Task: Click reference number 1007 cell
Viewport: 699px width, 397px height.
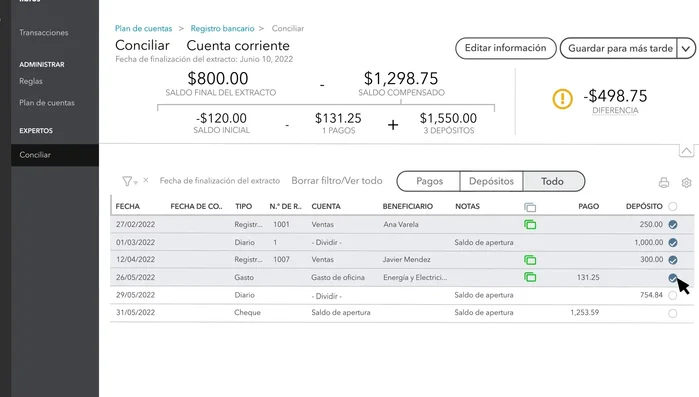Action: (281, 259)
